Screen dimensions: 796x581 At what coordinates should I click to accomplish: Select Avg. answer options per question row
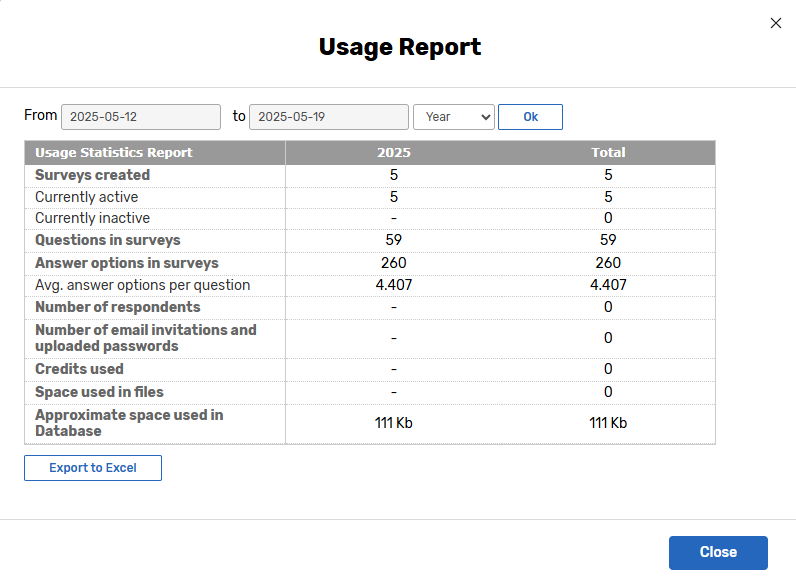click(x=142, y=285)
